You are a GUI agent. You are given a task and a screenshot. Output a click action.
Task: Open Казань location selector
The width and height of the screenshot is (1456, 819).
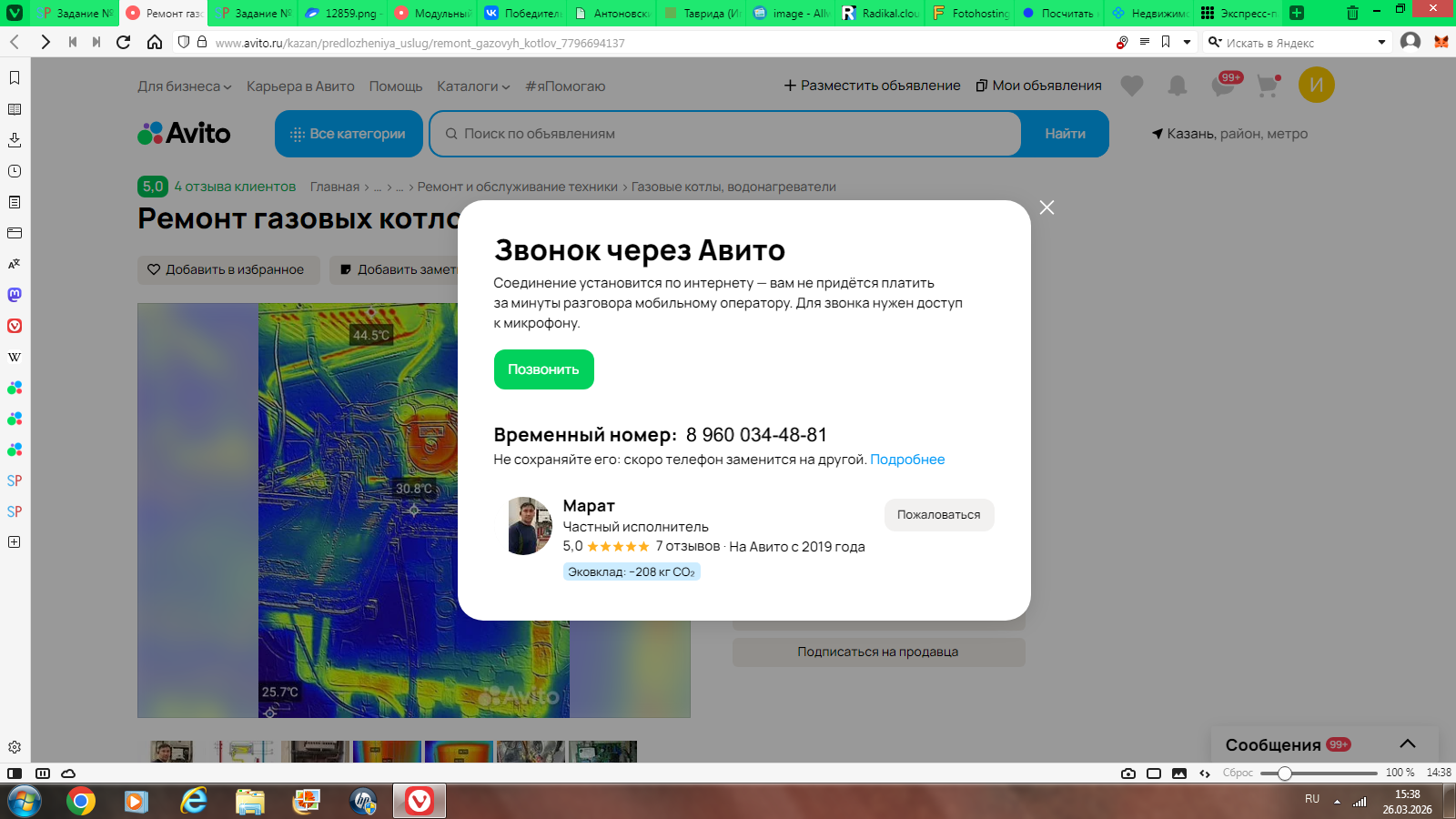(1229, 134)
